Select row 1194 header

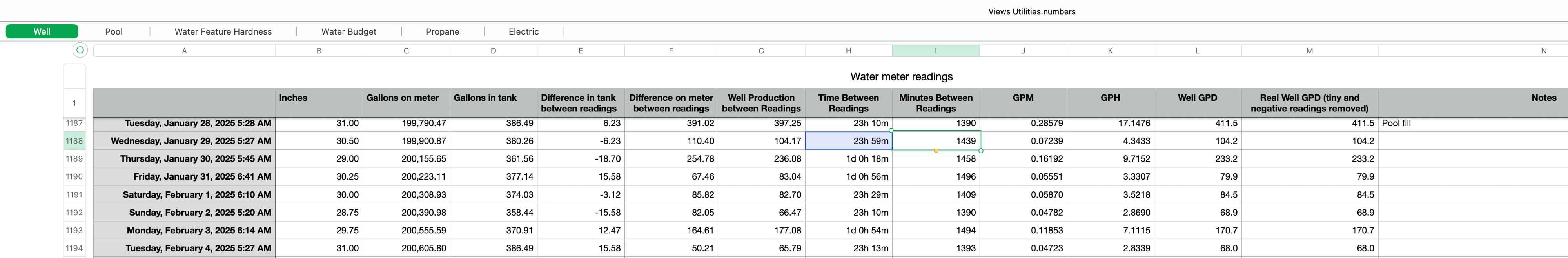pyautogui.click(x=74, y=248)
